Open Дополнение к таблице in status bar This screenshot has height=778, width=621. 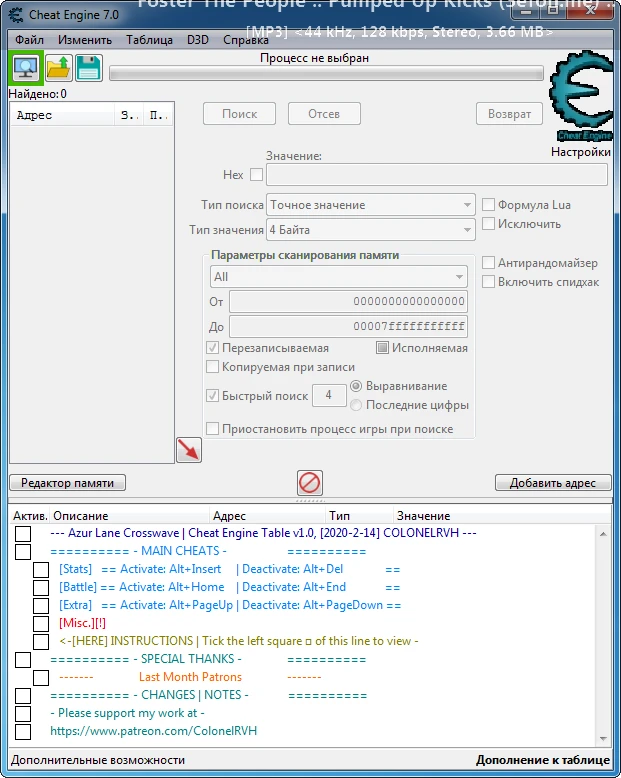coord(543,760)
